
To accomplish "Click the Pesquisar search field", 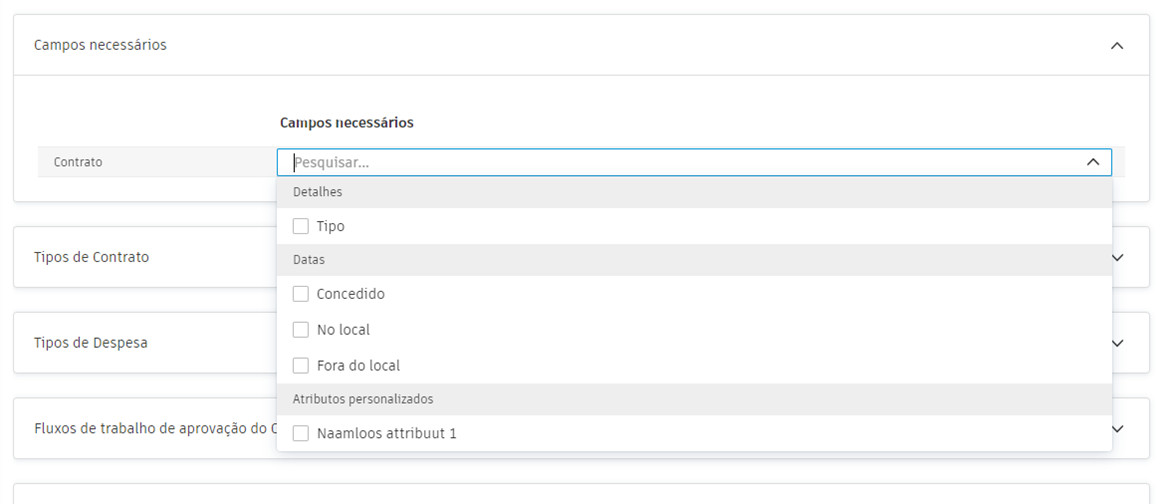I will (680, 162).
